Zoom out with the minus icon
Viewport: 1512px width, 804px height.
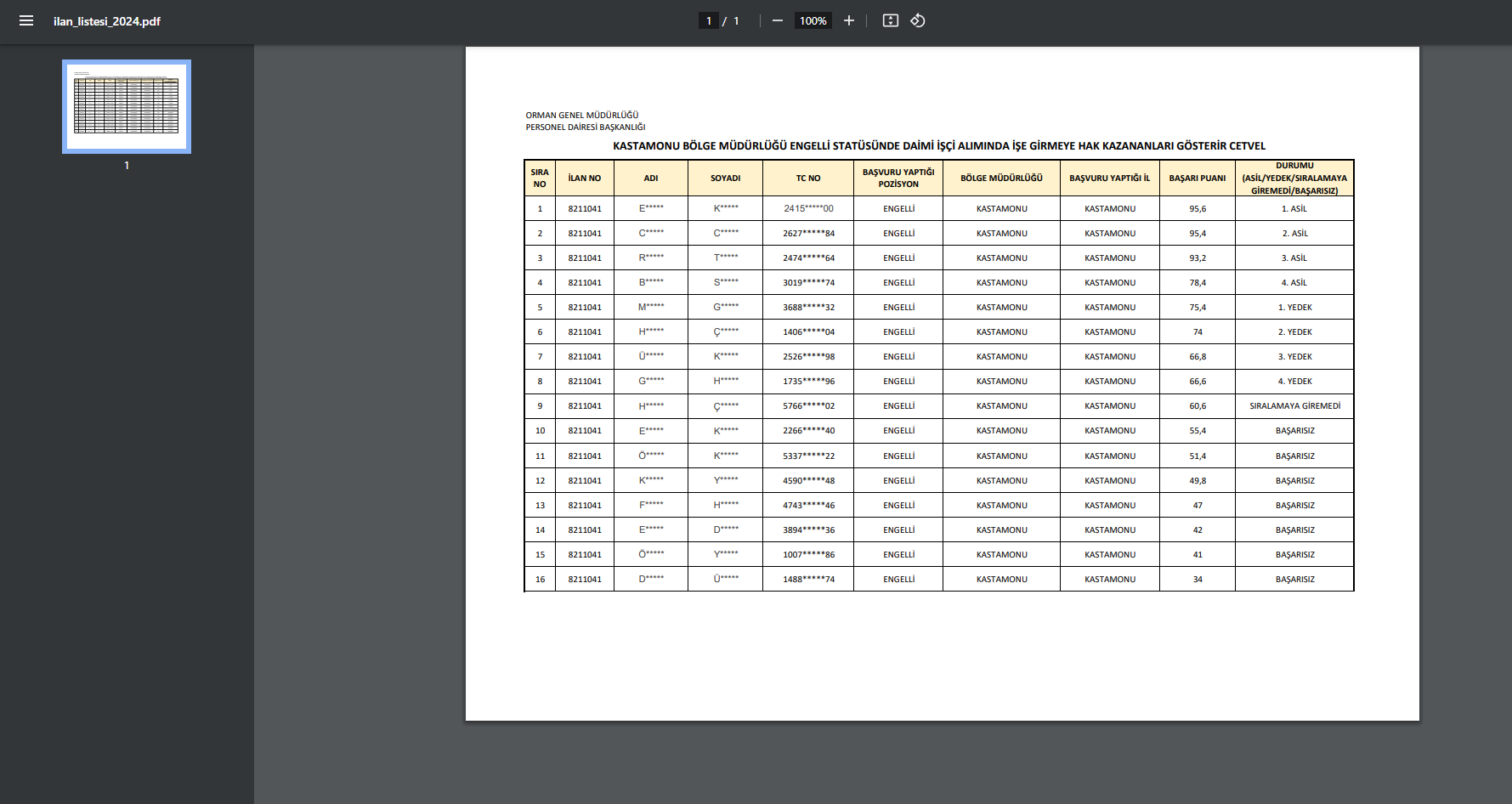click(x=777, y=20)
